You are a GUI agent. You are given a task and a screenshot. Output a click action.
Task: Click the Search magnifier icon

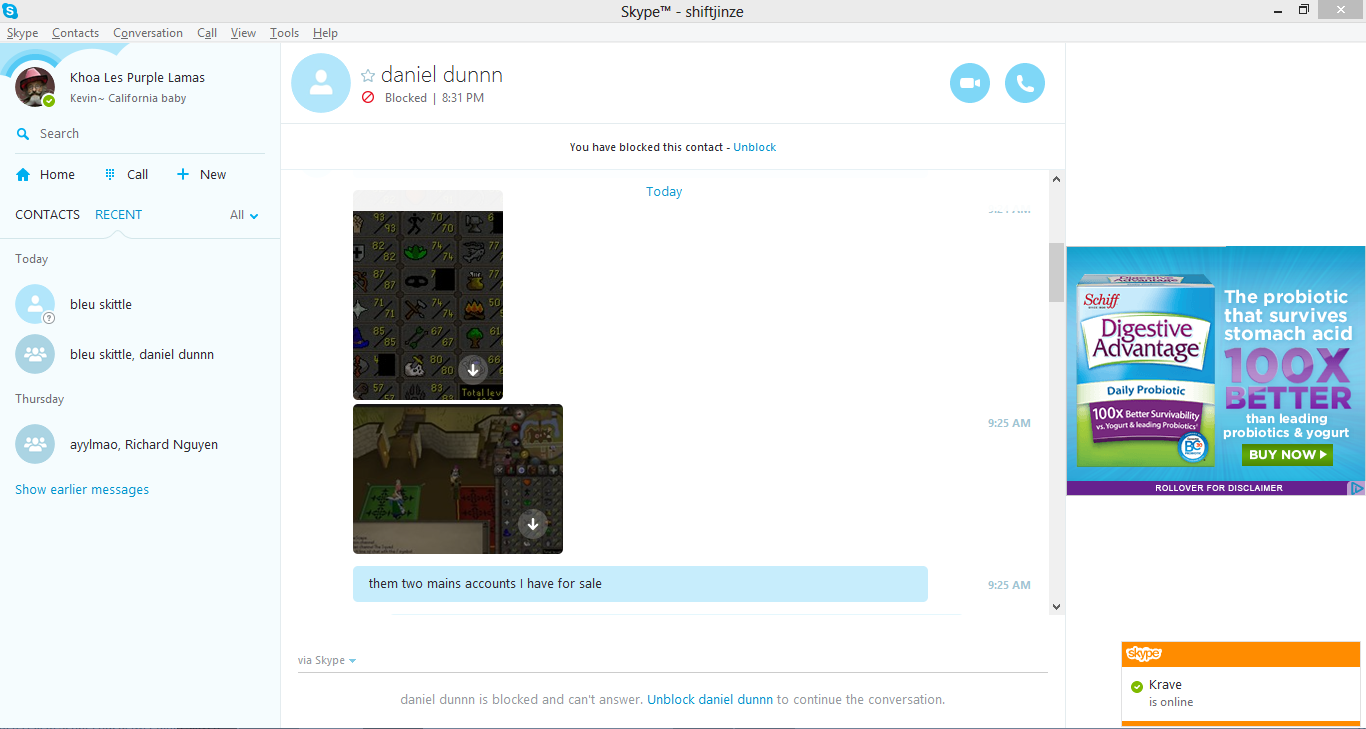pos(23,134)
